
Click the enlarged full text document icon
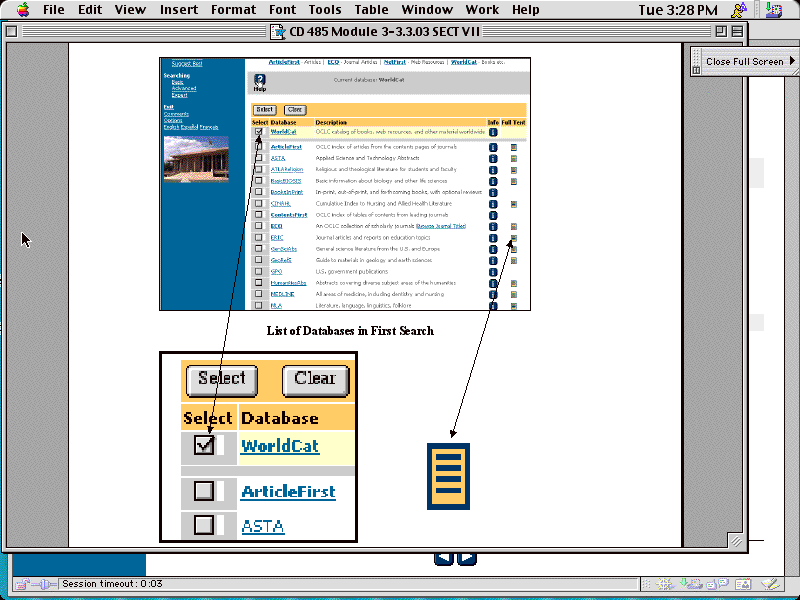448,476
